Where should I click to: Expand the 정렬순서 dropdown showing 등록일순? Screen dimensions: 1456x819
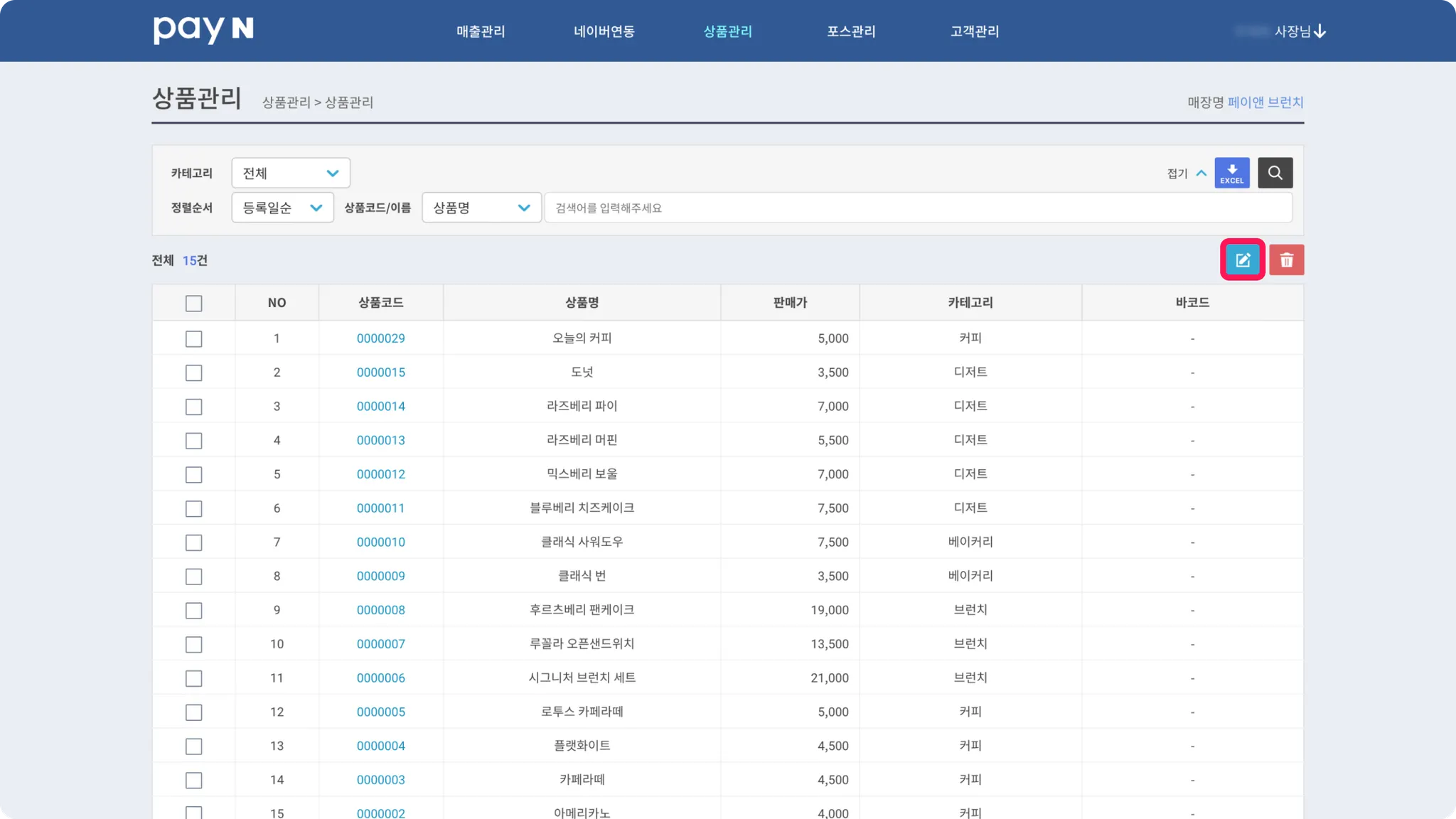click(x=282, y=208)
